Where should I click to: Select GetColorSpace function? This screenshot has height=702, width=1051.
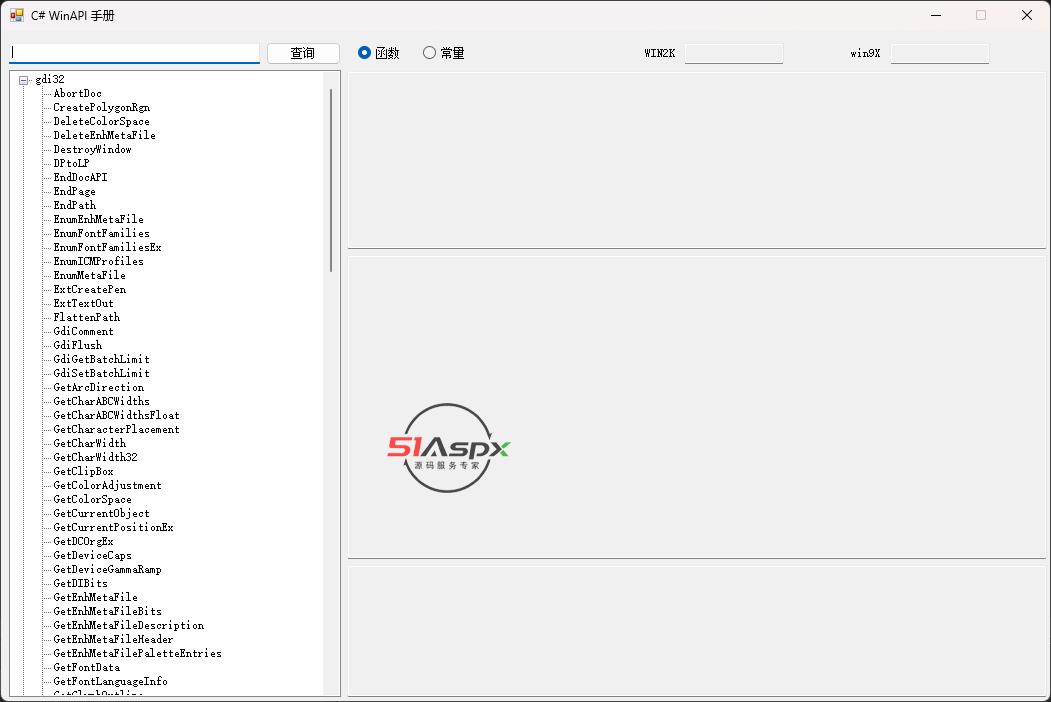[92, 500]
